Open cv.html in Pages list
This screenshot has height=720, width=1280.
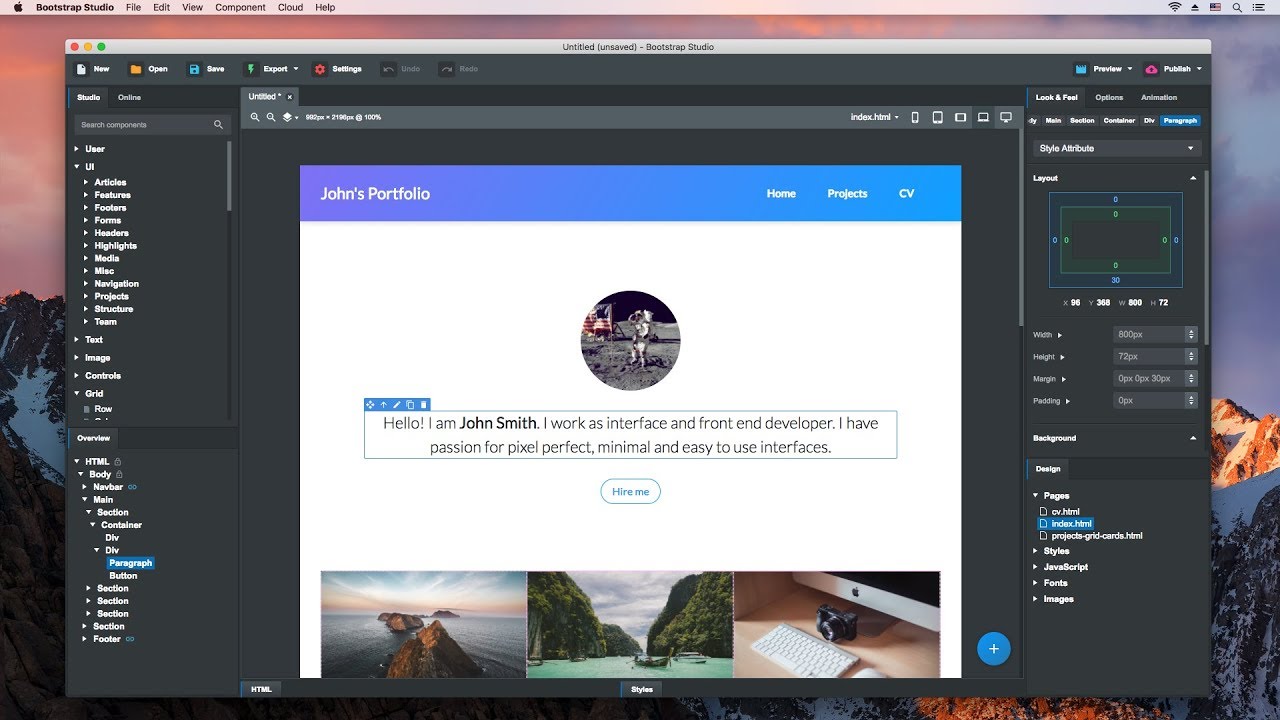[x=1065, y=511]
